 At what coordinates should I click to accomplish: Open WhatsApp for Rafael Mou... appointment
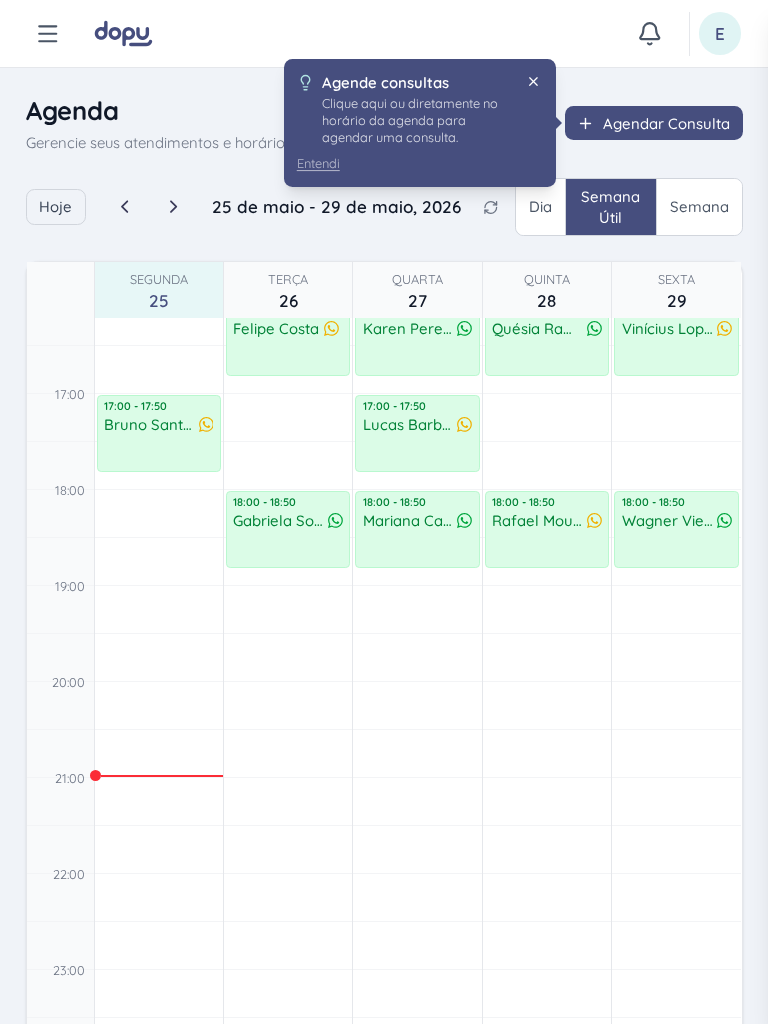[594, 520]
